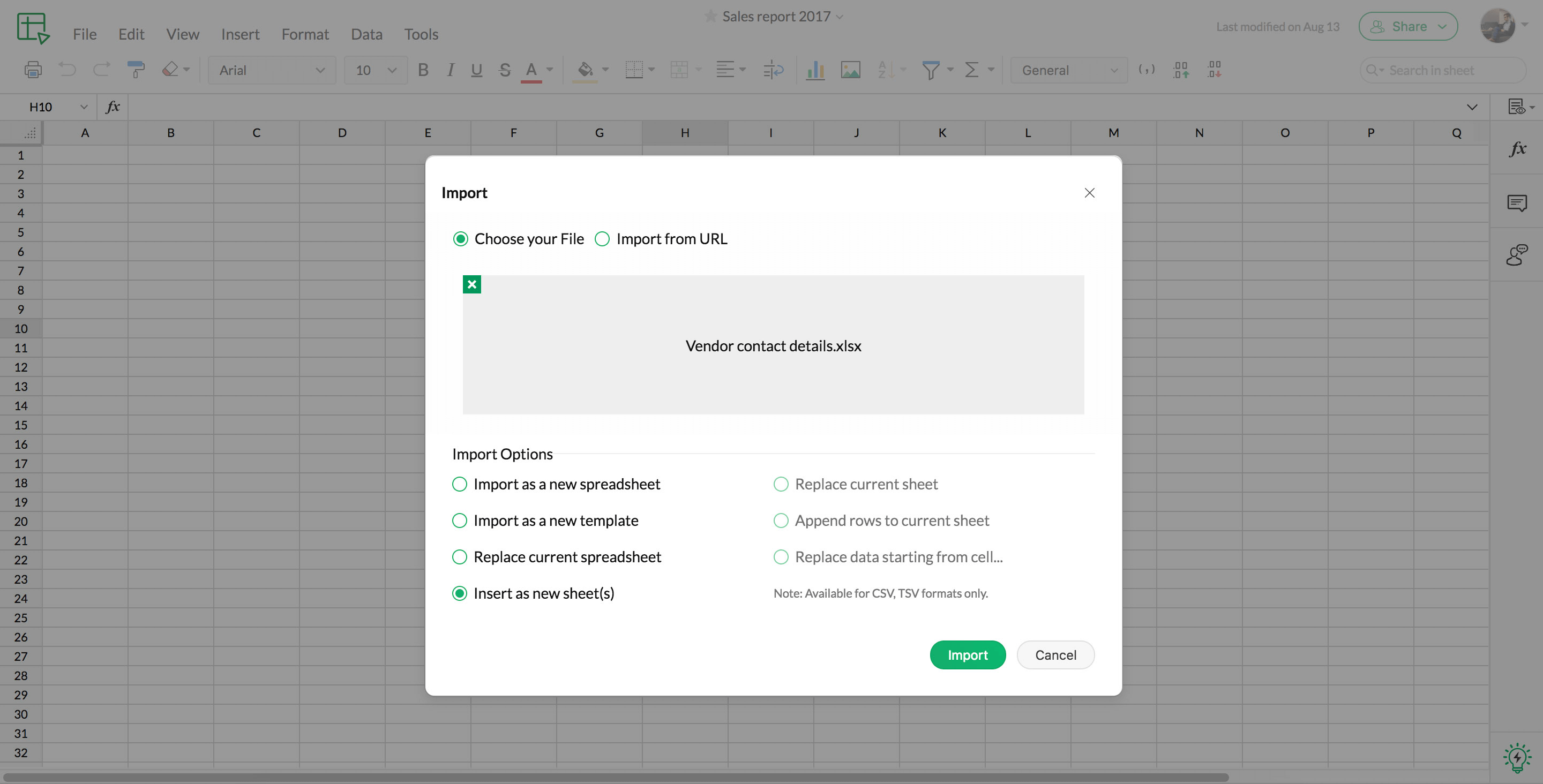Open the font size 10 dropdown
Screen dimensions: 1543x784
(376, 70)
